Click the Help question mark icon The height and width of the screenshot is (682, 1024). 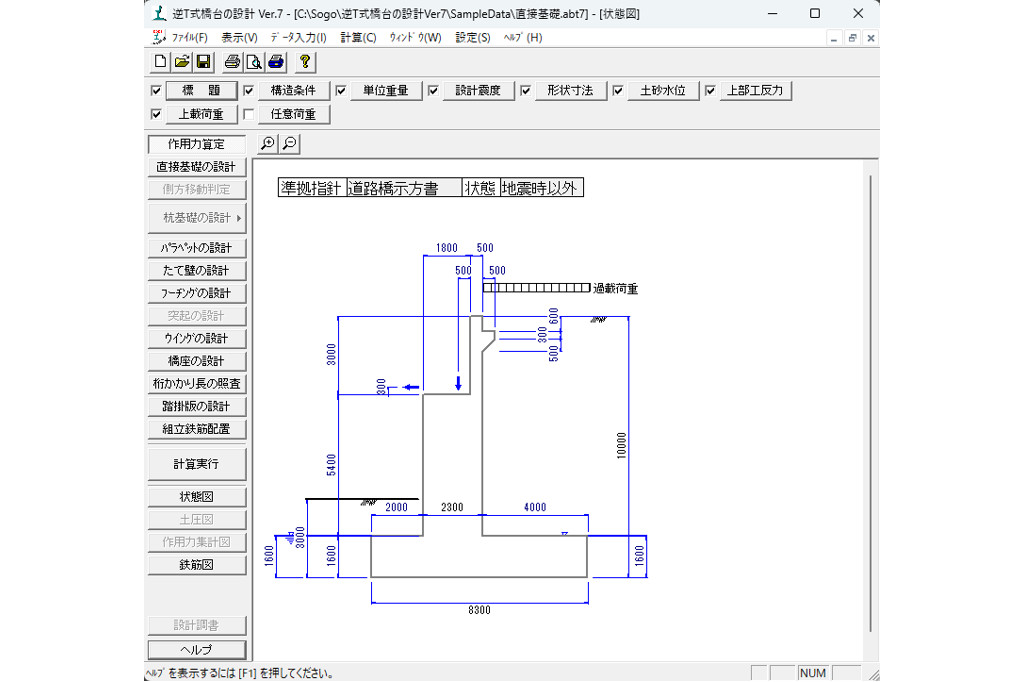(x=303, y=62)
